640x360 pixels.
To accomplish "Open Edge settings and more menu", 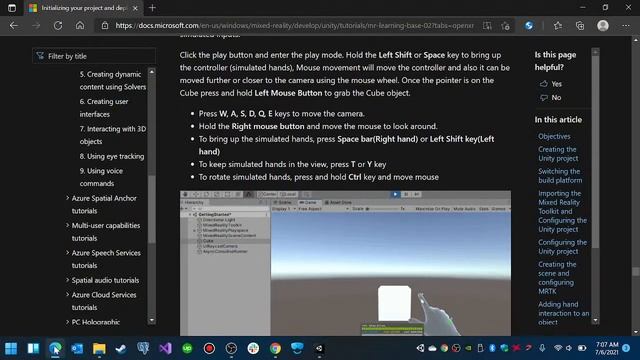I will (x=626, y=25).
